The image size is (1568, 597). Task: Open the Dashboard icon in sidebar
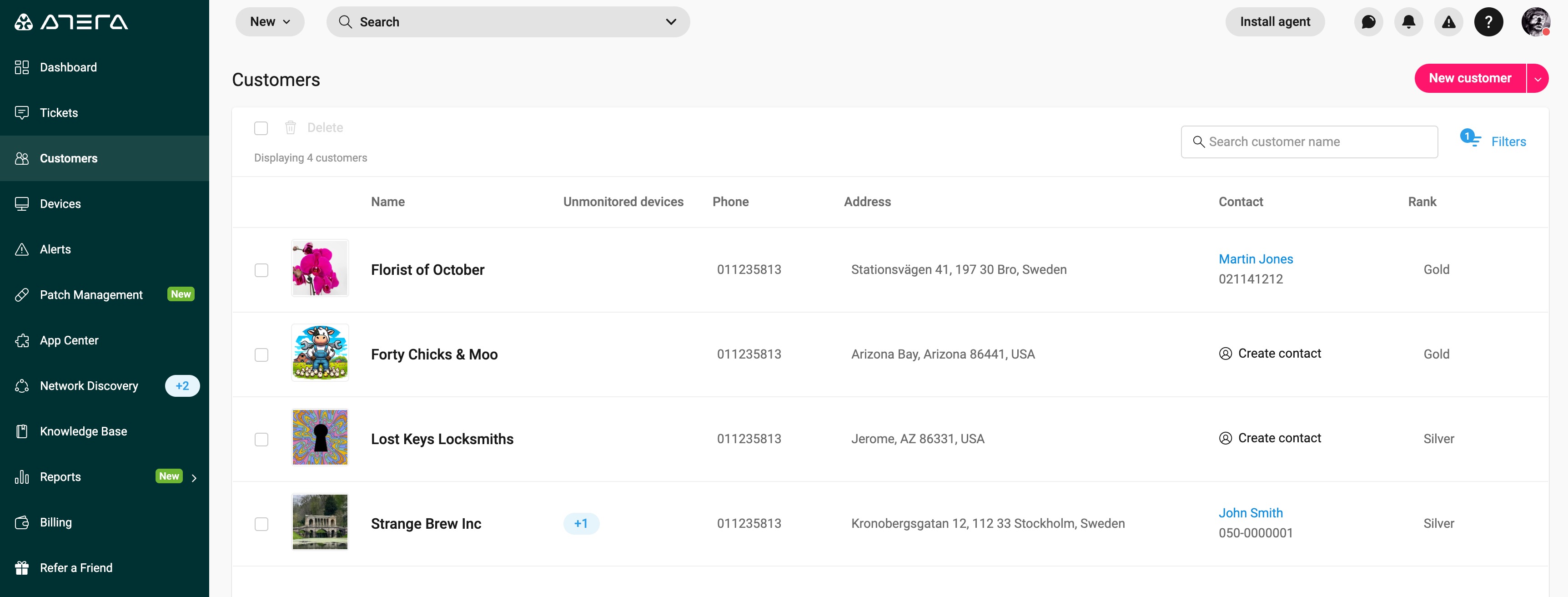point(22,67)
